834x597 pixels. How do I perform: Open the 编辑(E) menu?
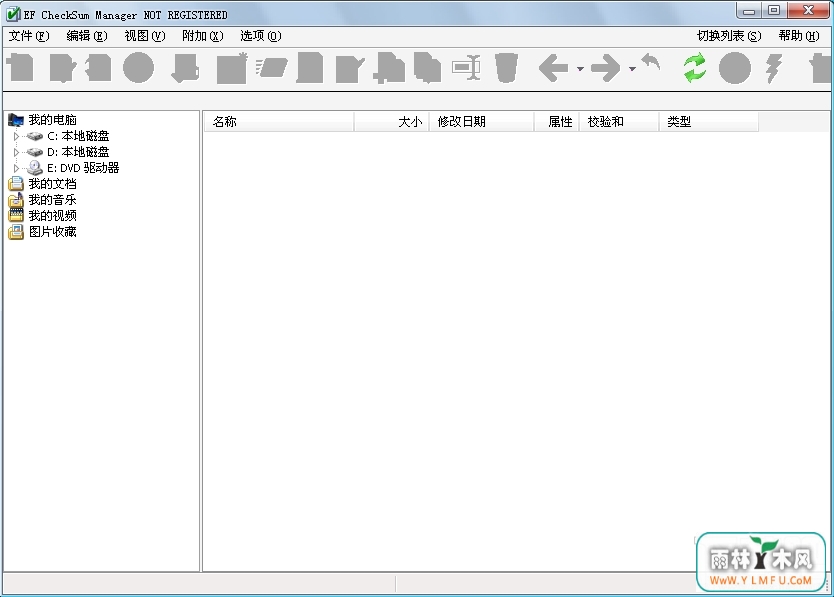tap(87, 36)
